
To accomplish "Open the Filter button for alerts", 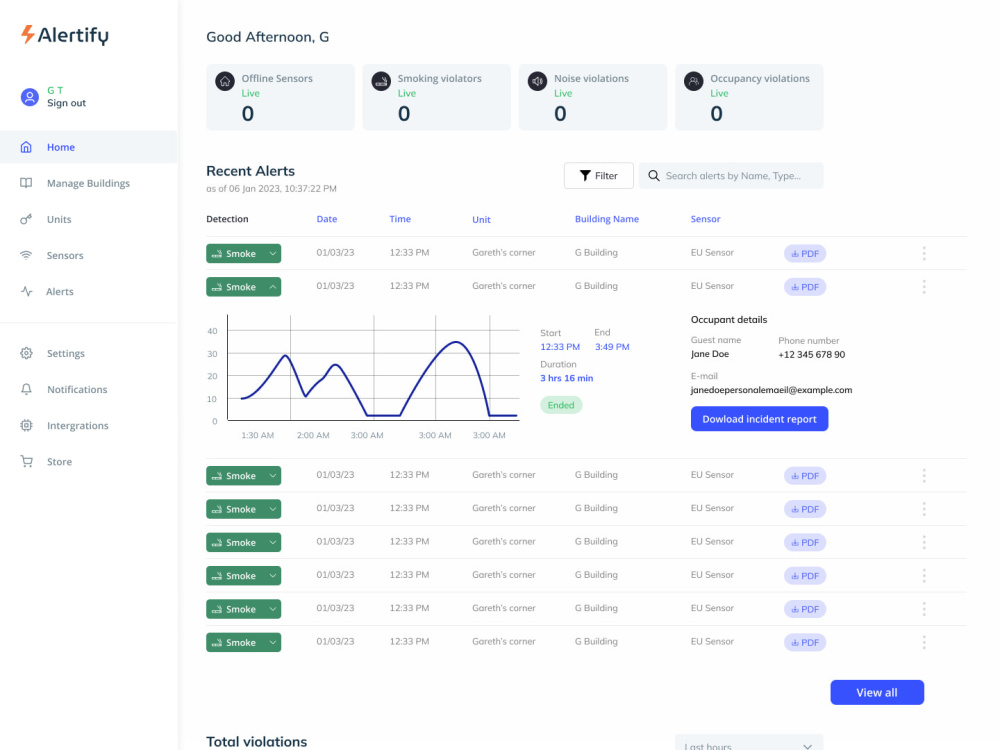I will (x=598, y=175).
